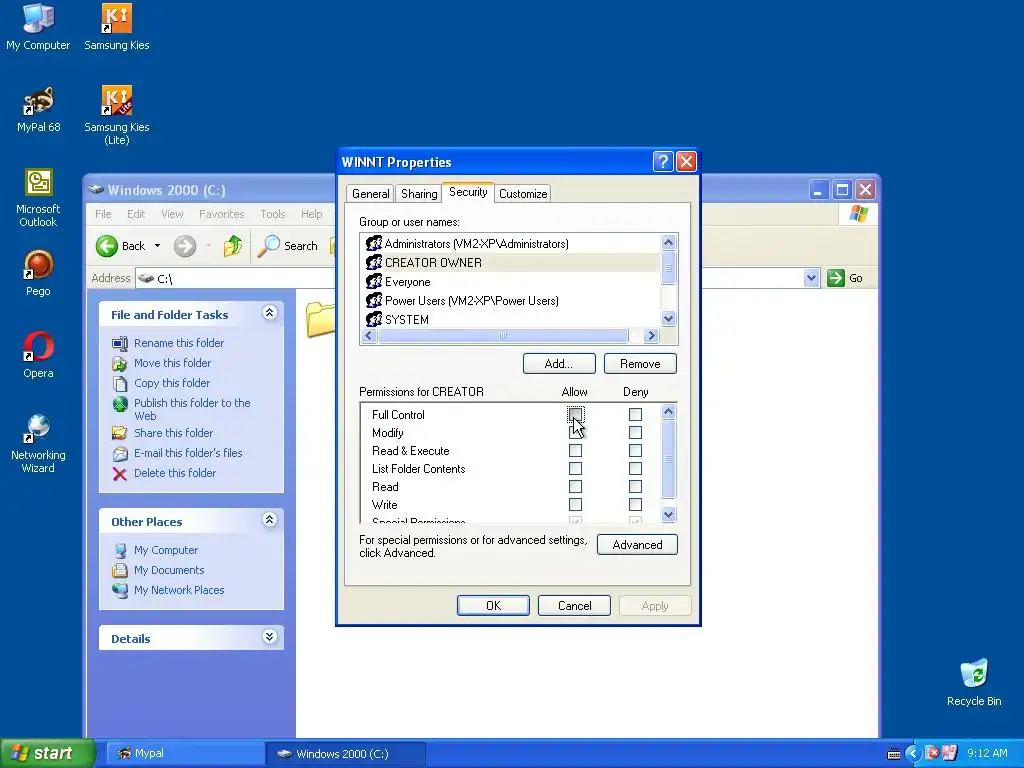
Task: Click the user list horizontal scrollbar thumb
Action: click(503, 336)
